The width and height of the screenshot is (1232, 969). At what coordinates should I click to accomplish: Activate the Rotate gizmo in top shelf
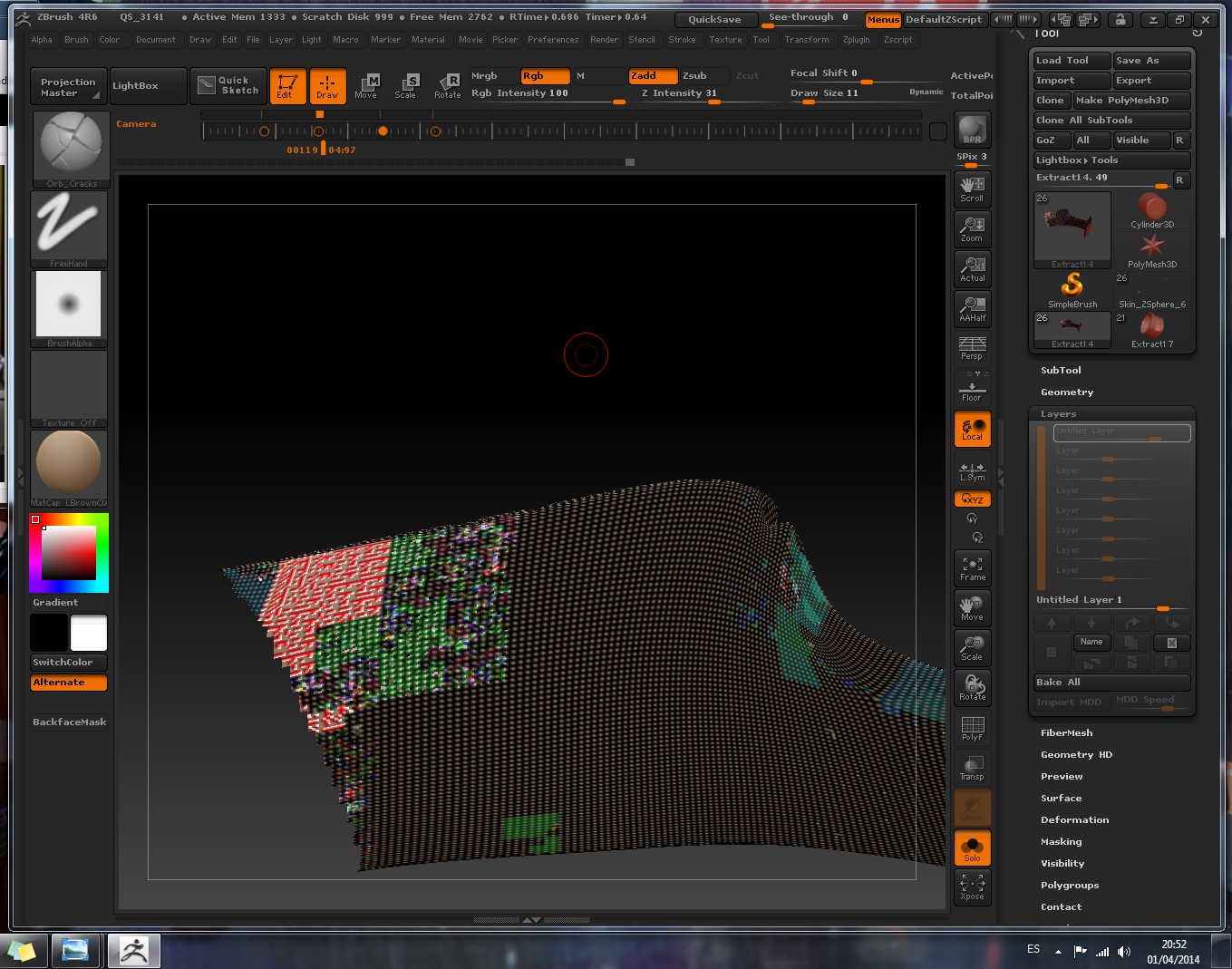(x=448, y=85)
